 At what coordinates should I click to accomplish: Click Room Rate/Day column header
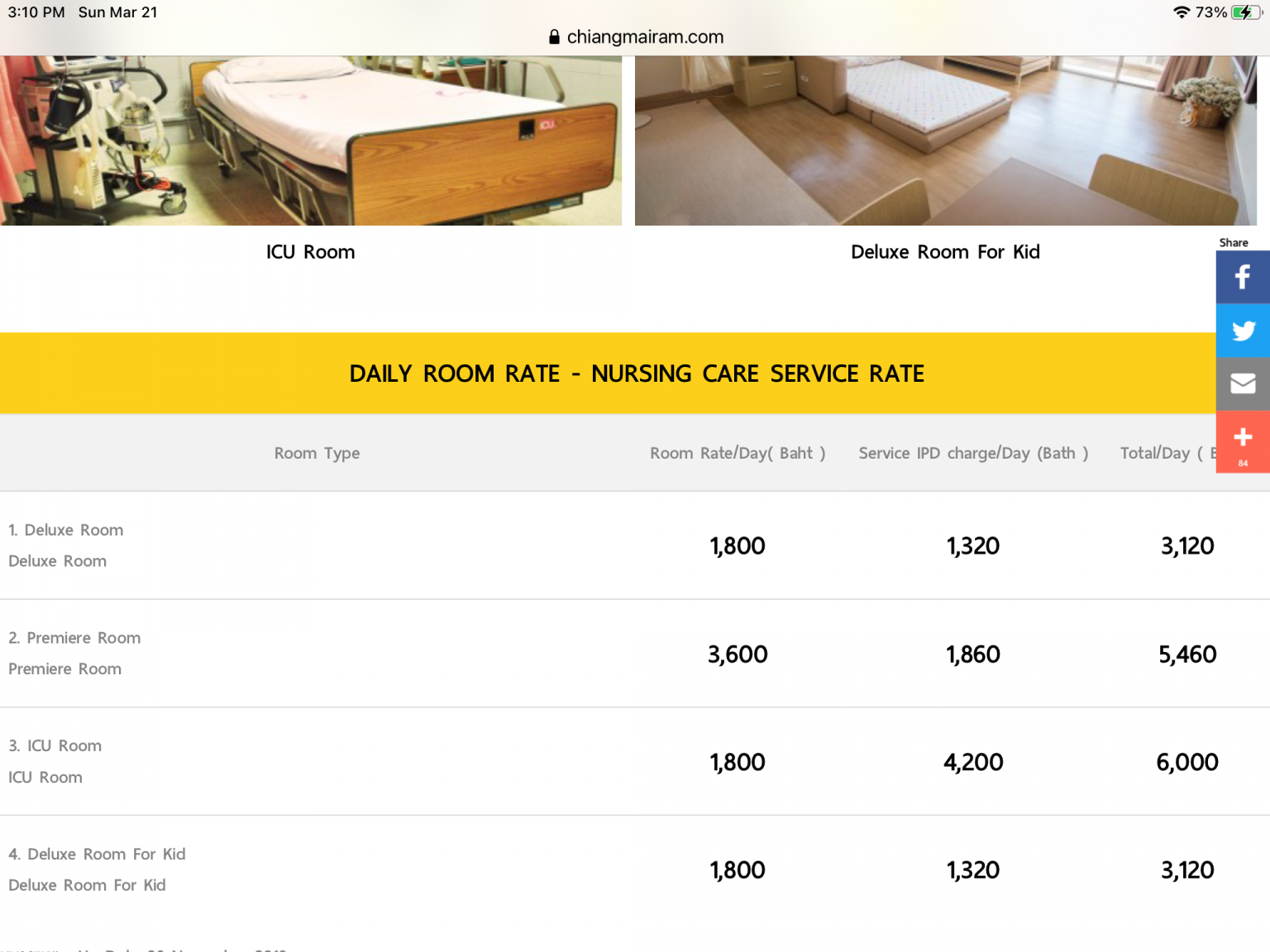[737, 453]
